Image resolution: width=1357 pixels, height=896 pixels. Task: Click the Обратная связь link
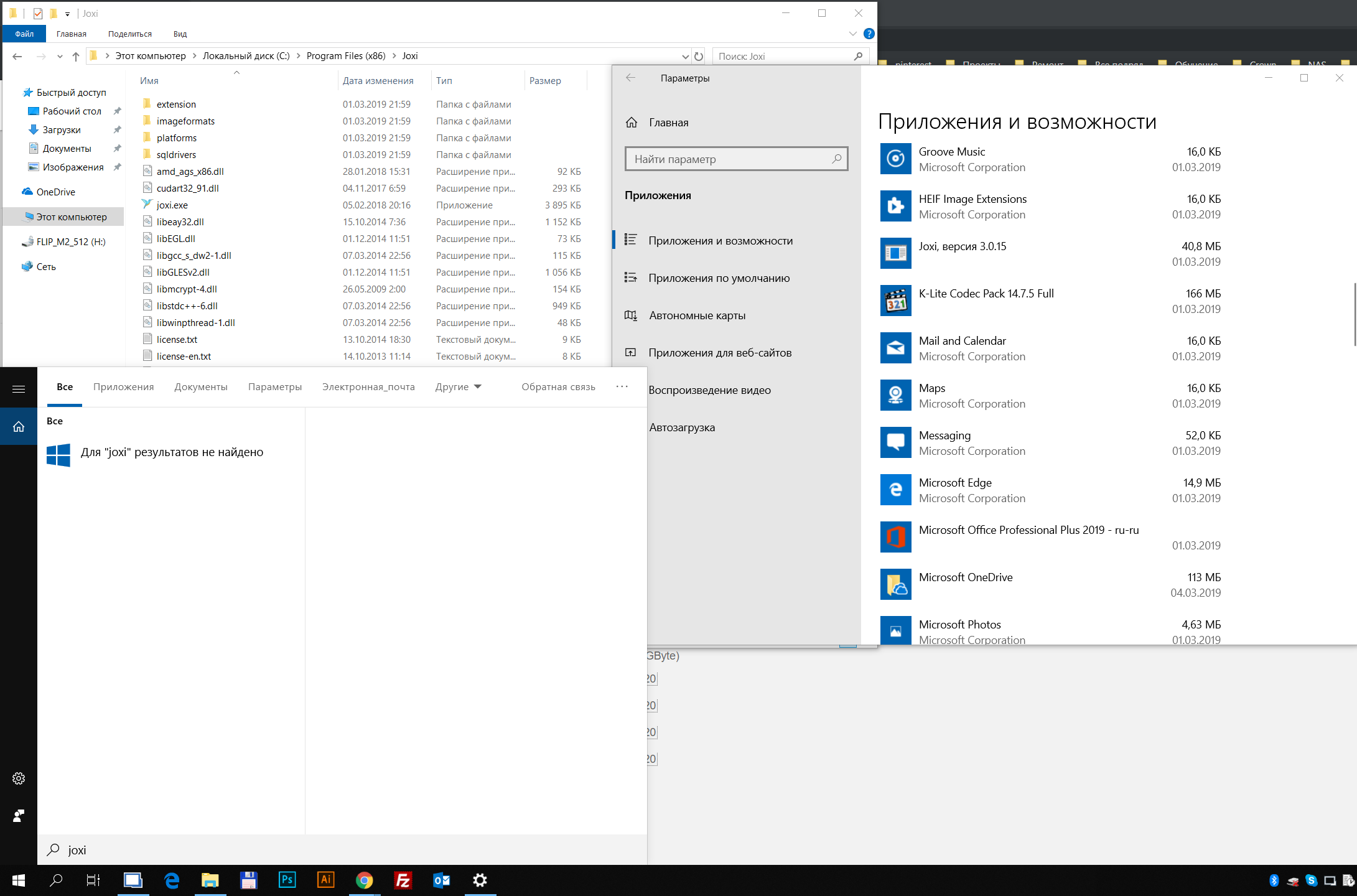[x=558, y=386]
